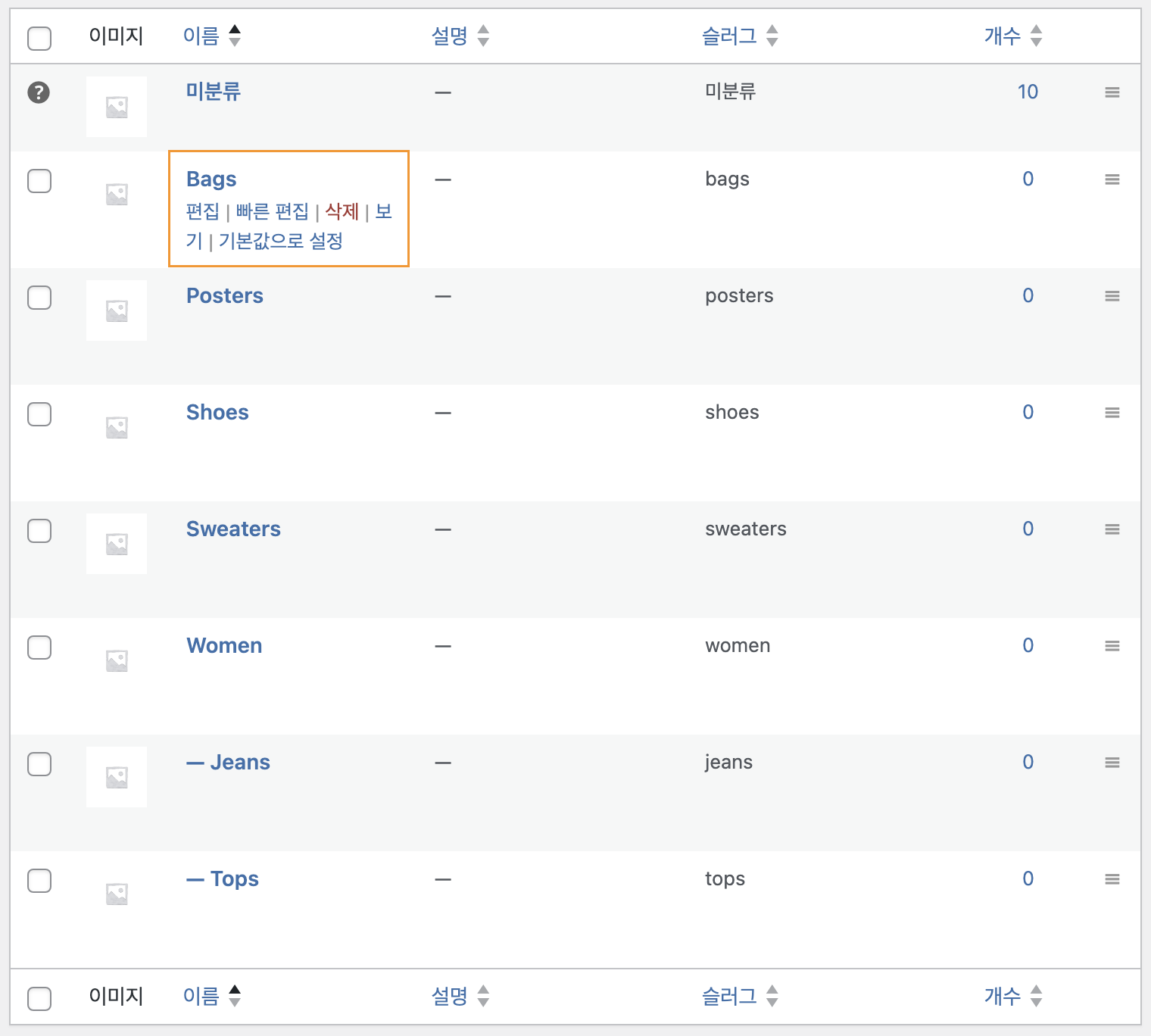
Task: Click the drag handle for Posters row
Action: pyautogui.click(x=1112, y=296)
